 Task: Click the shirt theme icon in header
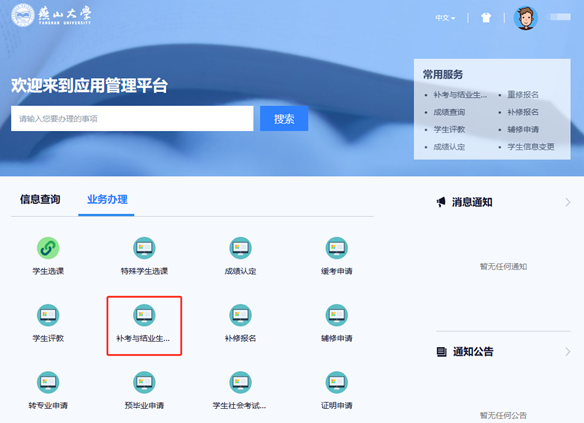[486, 18]
